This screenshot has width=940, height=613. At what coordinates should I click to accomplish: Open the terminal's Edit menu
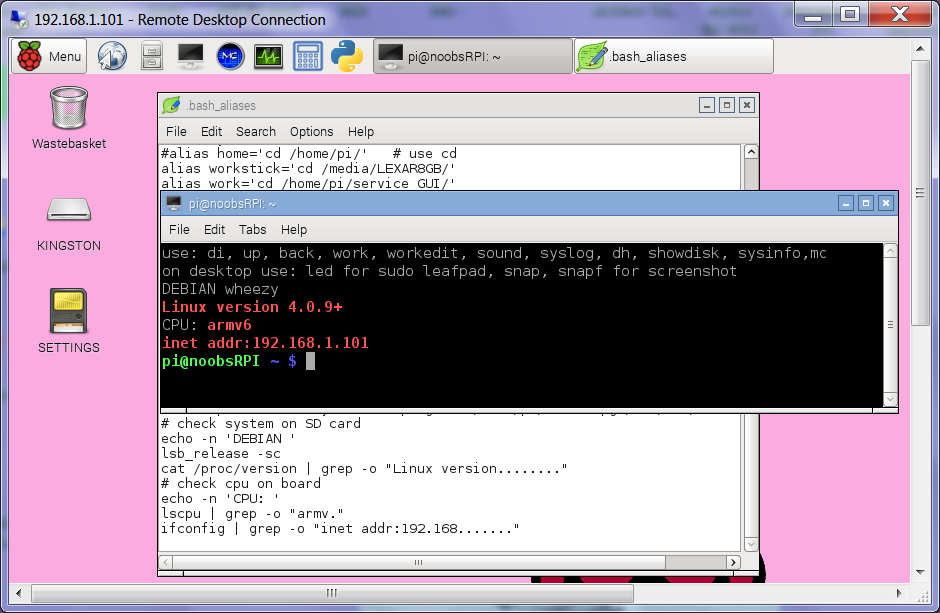click(214, 229)
